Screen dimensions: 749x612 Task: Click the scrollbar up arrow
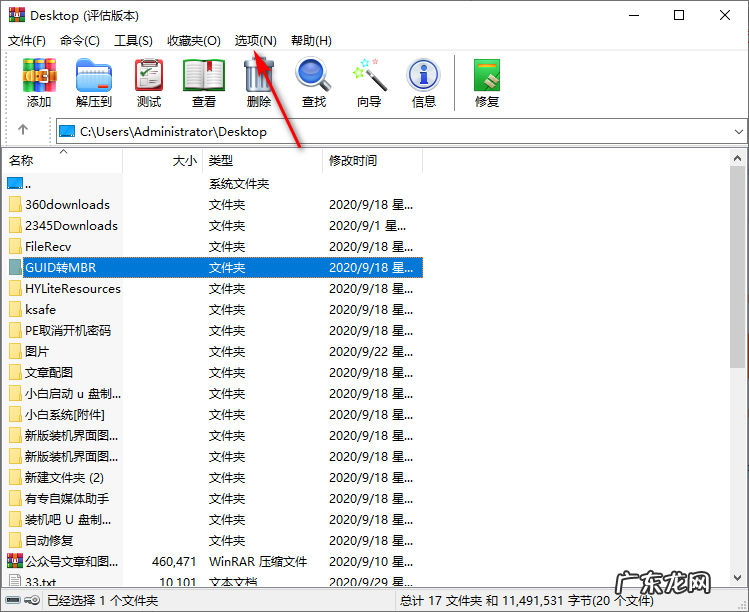pyautogui.click(x=738, y=158)
